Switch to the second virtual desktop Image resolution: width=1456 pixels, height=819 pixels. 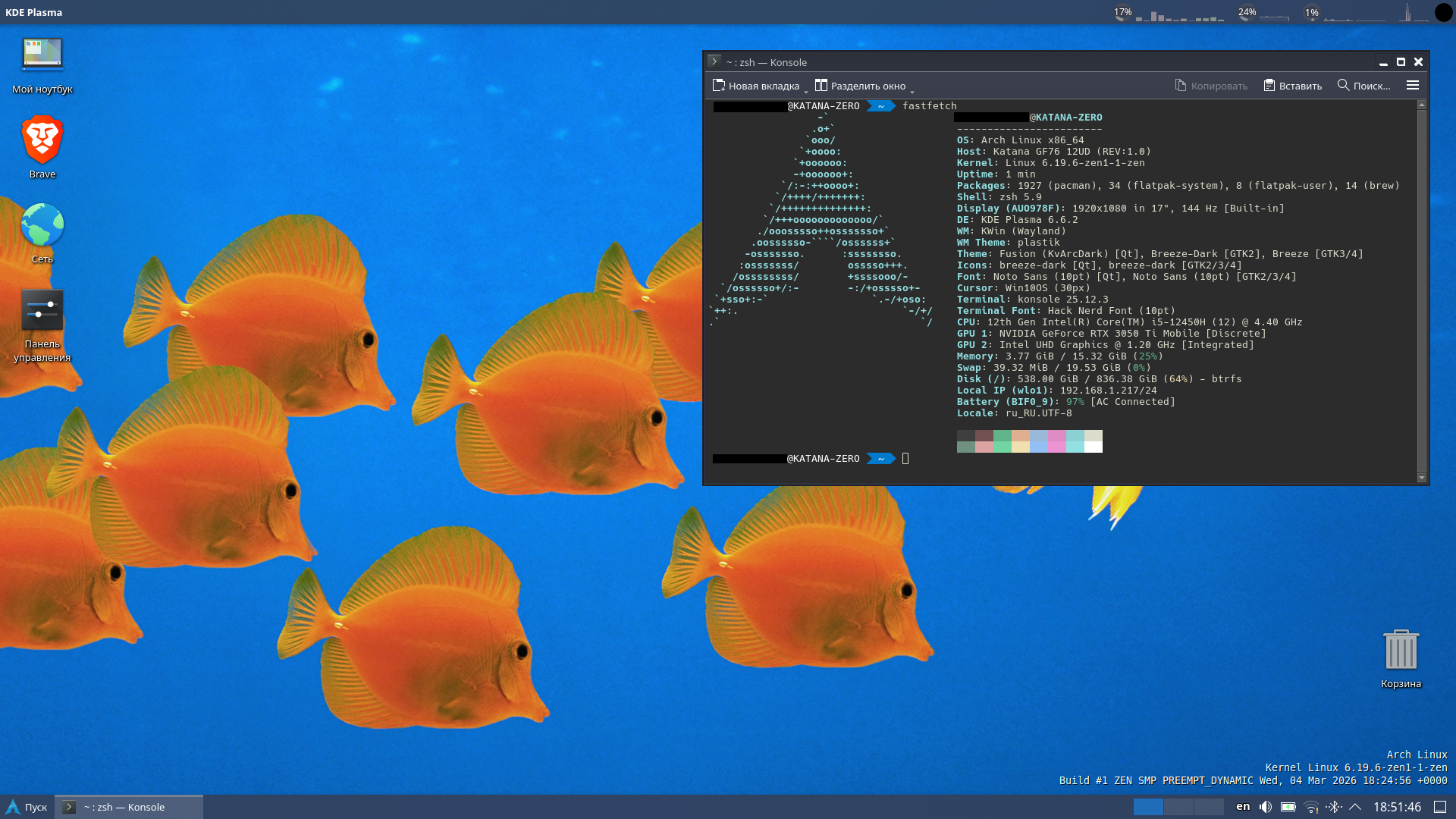[x=1178, y=807]
